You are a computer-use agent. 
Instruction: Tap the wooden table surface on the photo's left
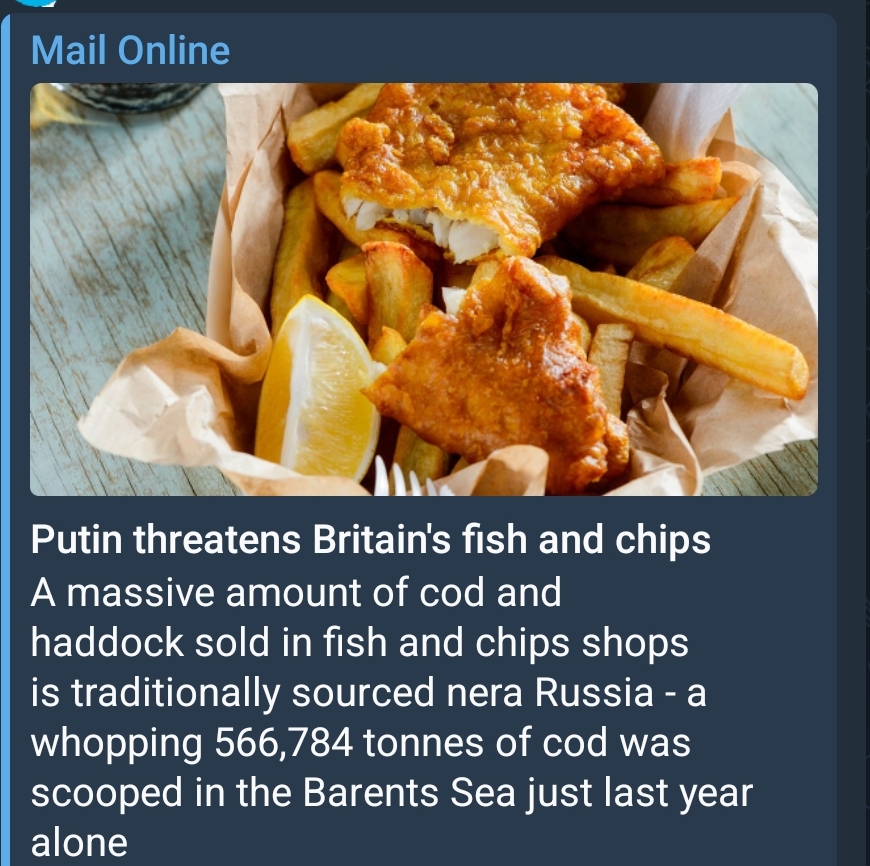click(119, 233)
